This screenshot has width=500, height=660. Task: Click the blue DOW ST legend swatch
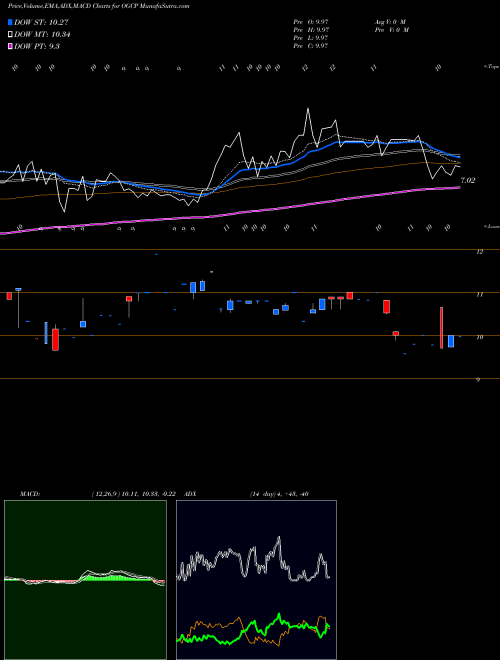[x=11, y=22]
